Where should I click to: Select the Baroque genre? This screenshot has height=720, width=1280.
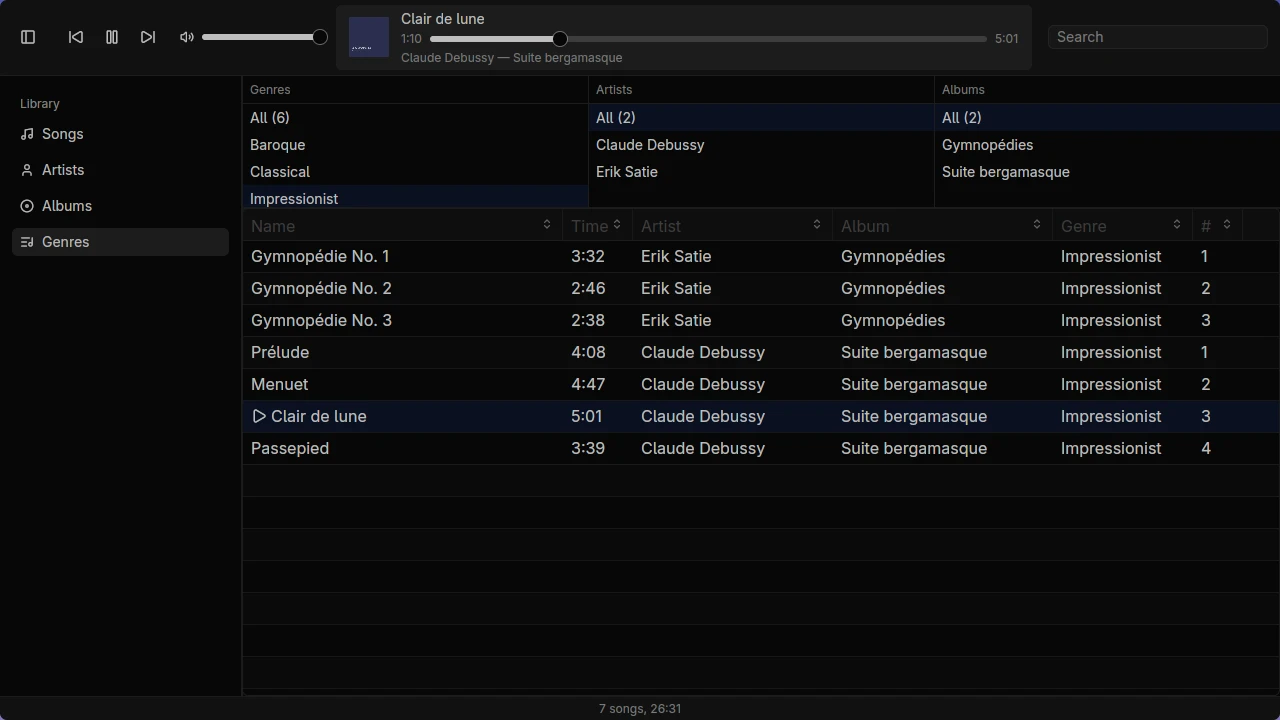(x=415, y=145)
